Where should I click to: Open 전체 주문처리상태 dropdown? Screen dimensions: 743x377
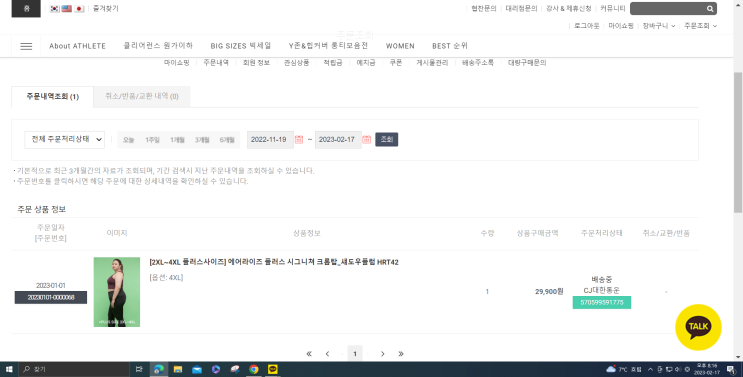pyautogui.click(x=64, y=139)
